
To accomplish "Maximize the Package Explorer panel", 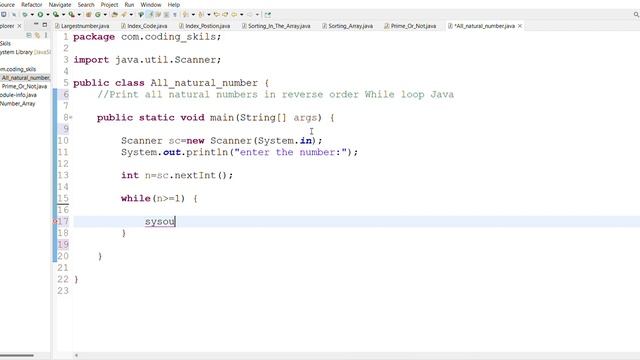I will coord(45,25).
